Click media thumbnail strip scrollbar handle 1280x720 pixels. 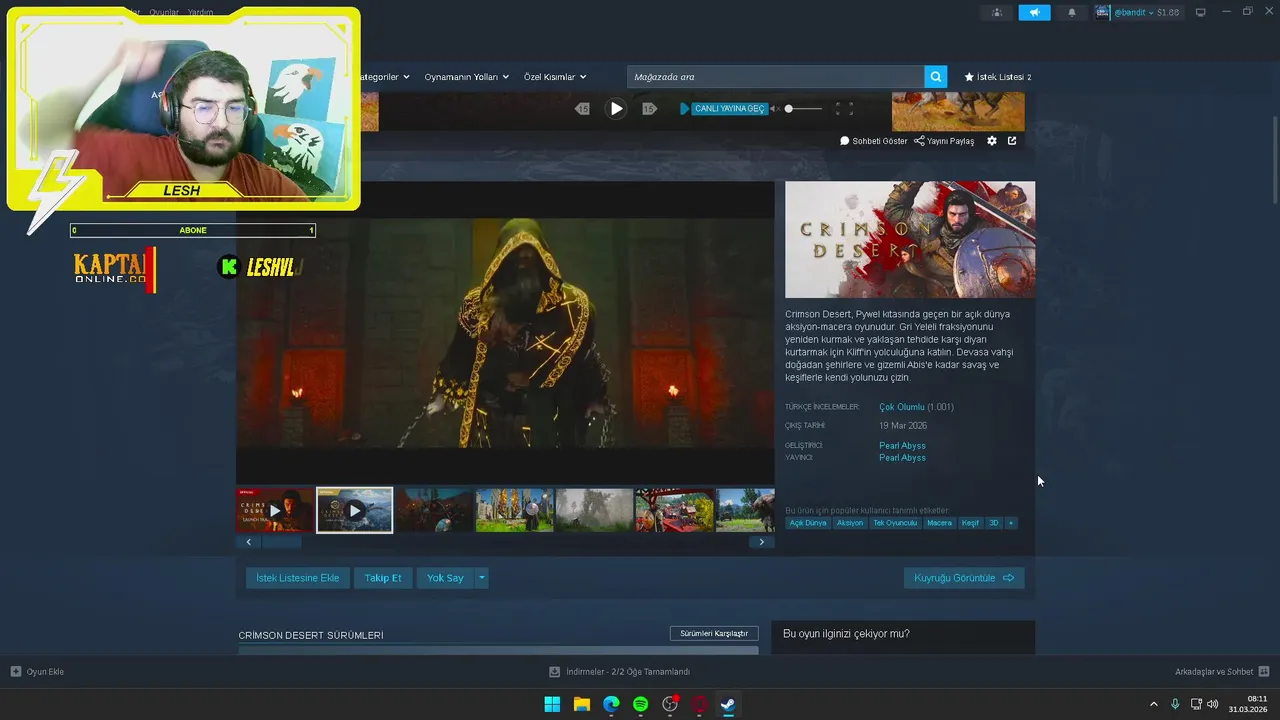[x=281, y=542]
